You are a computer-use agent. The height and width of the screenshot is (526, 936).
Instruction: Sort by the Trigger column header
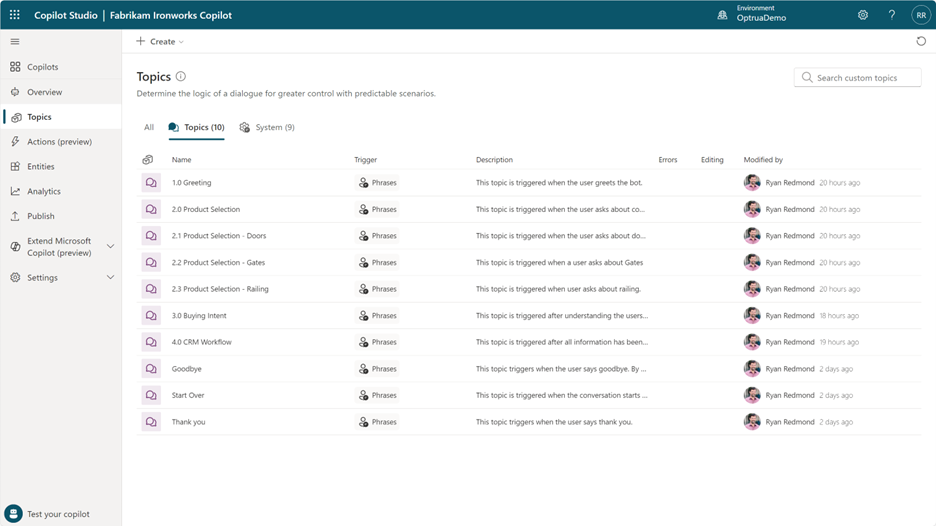365,159
